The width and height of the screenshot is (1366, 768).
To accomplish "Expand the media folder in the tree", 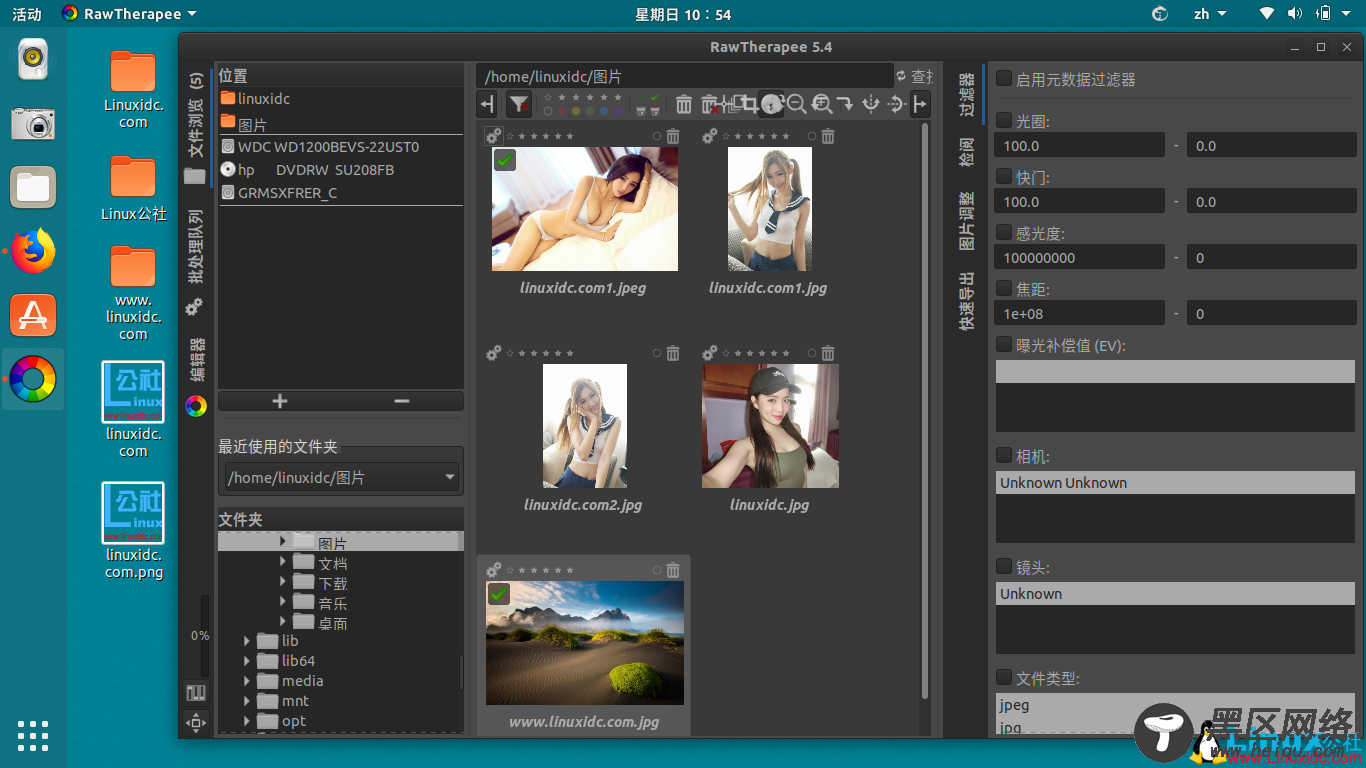I will coord(247,681).
